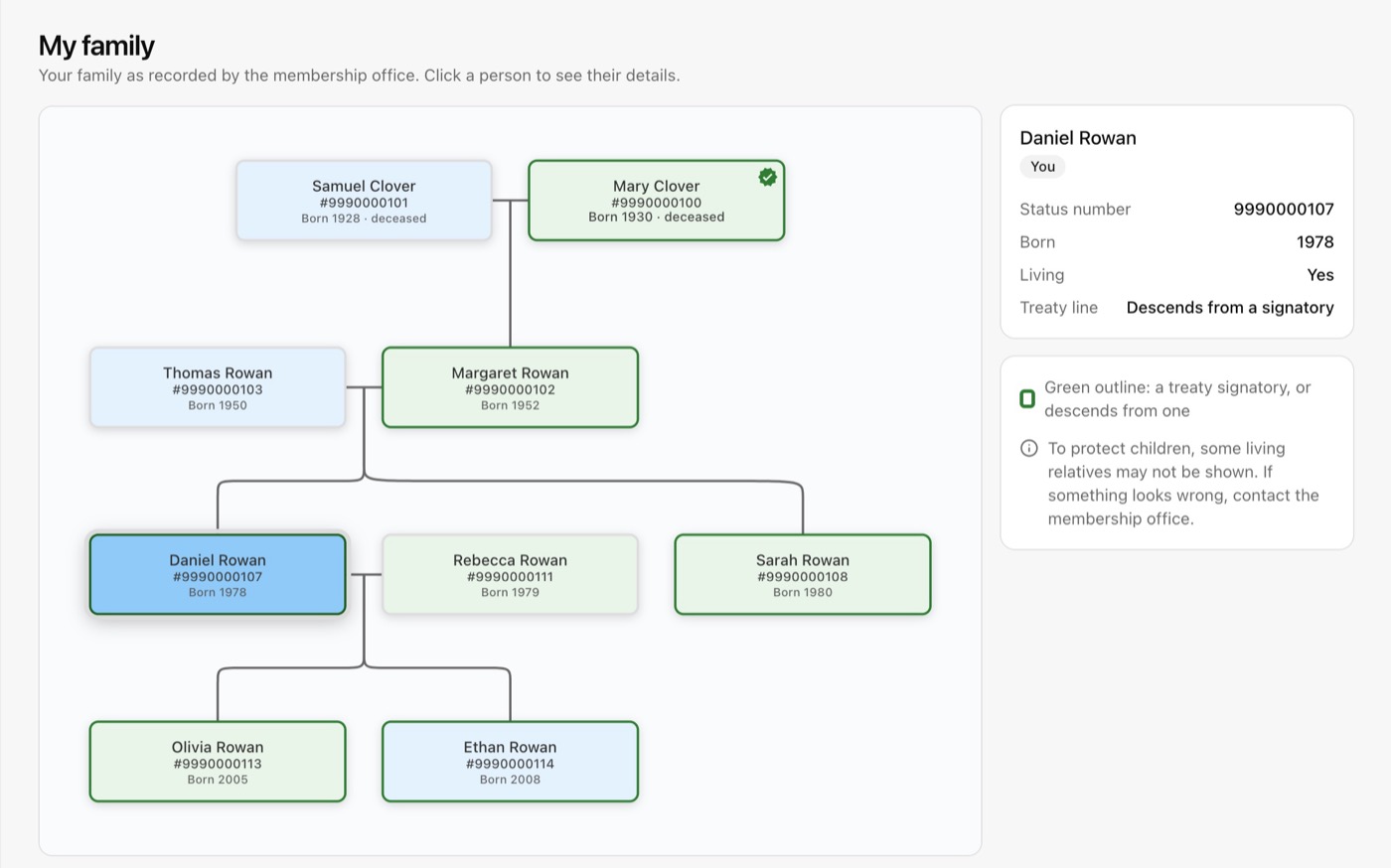Open Mary Clover's details
The height and width of the screenshot is (868, 1391).
point(656,201)
